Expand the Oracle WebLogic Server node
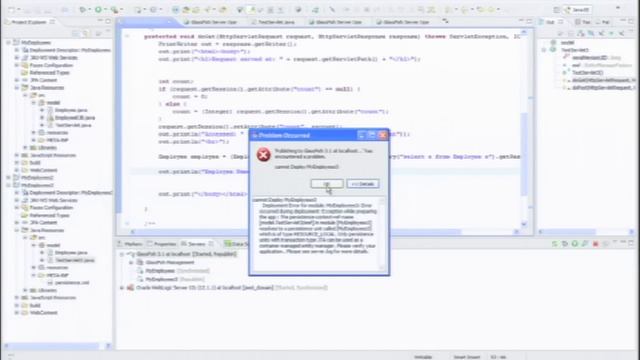 click(x=122, y=288)
